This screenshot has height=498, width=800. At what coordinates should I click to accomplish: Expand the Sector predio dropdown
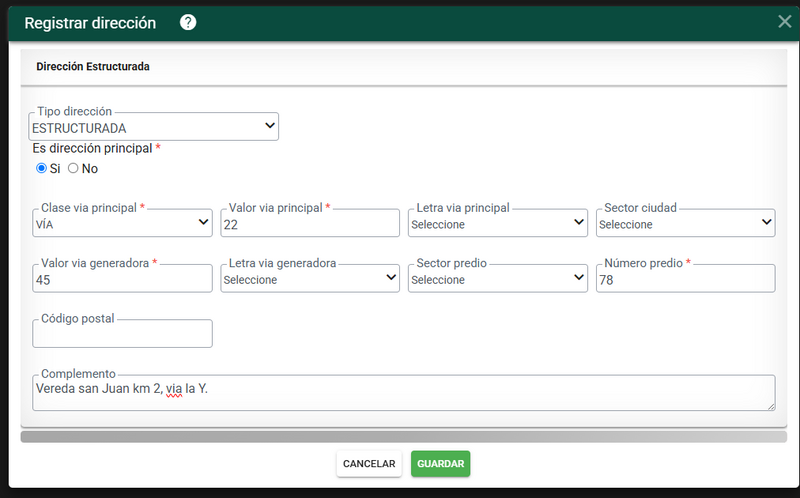(497, 279)
